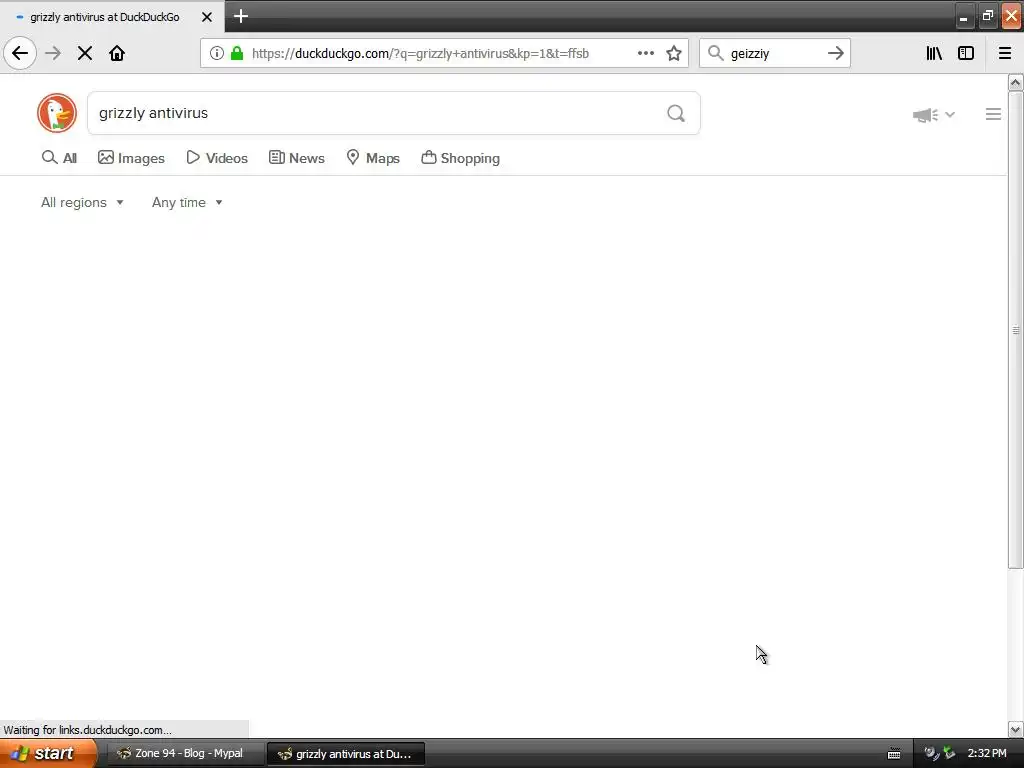Click the second system tray icon beside clock
1024x768 pixels.
pos(949,754)
